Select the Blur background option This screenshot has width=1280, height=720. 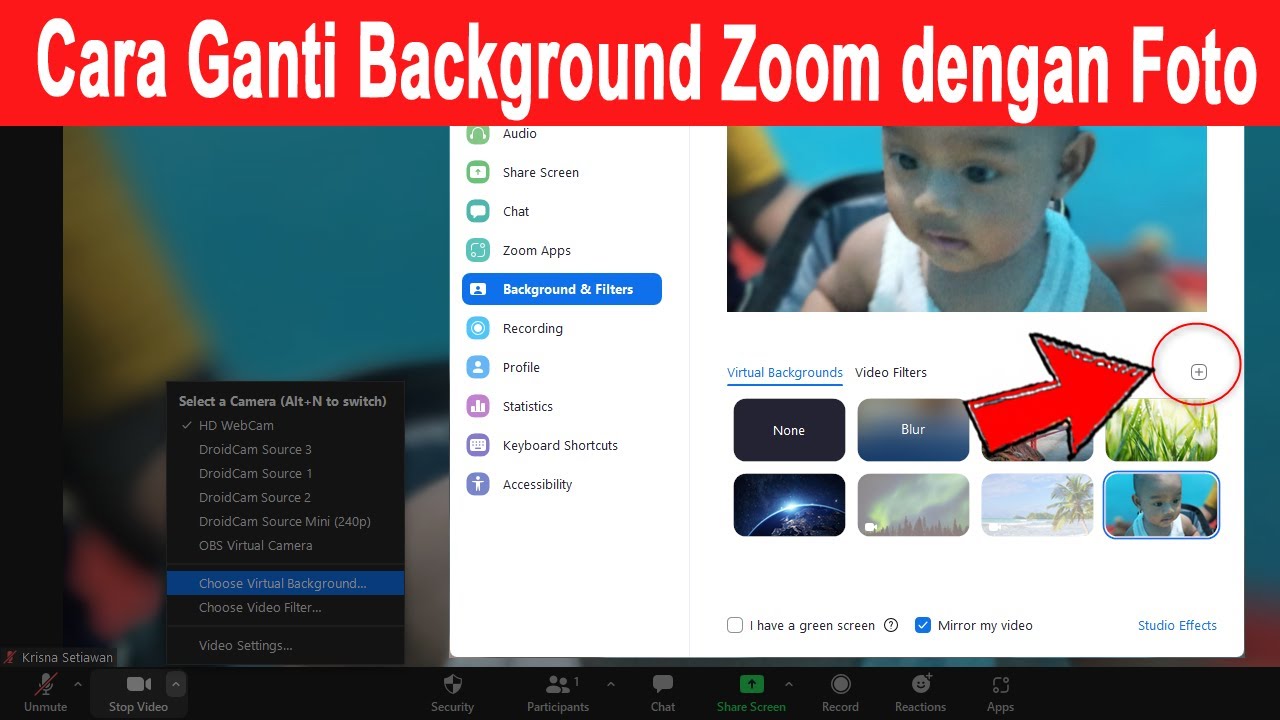coord(913,430)
